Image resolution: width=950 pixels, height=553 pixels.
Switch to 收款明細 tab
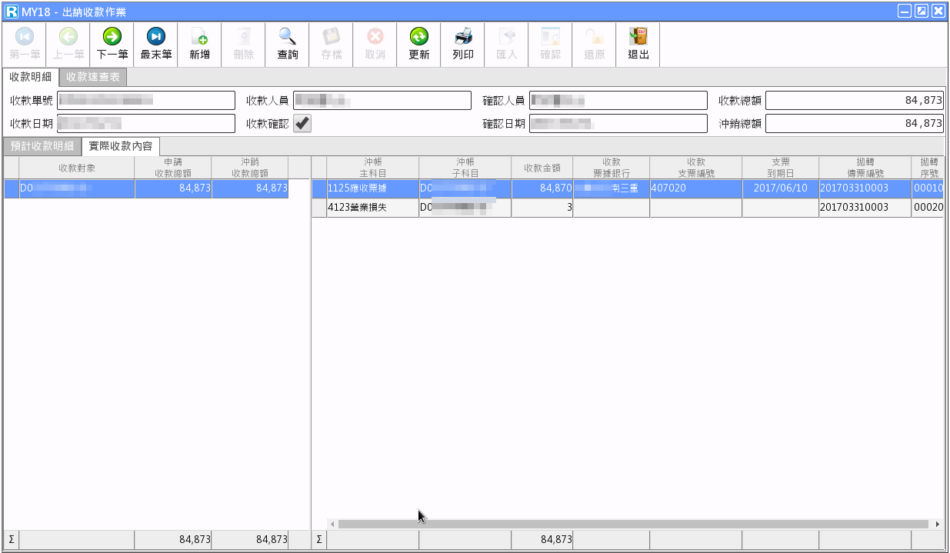(x=30, y=77)
